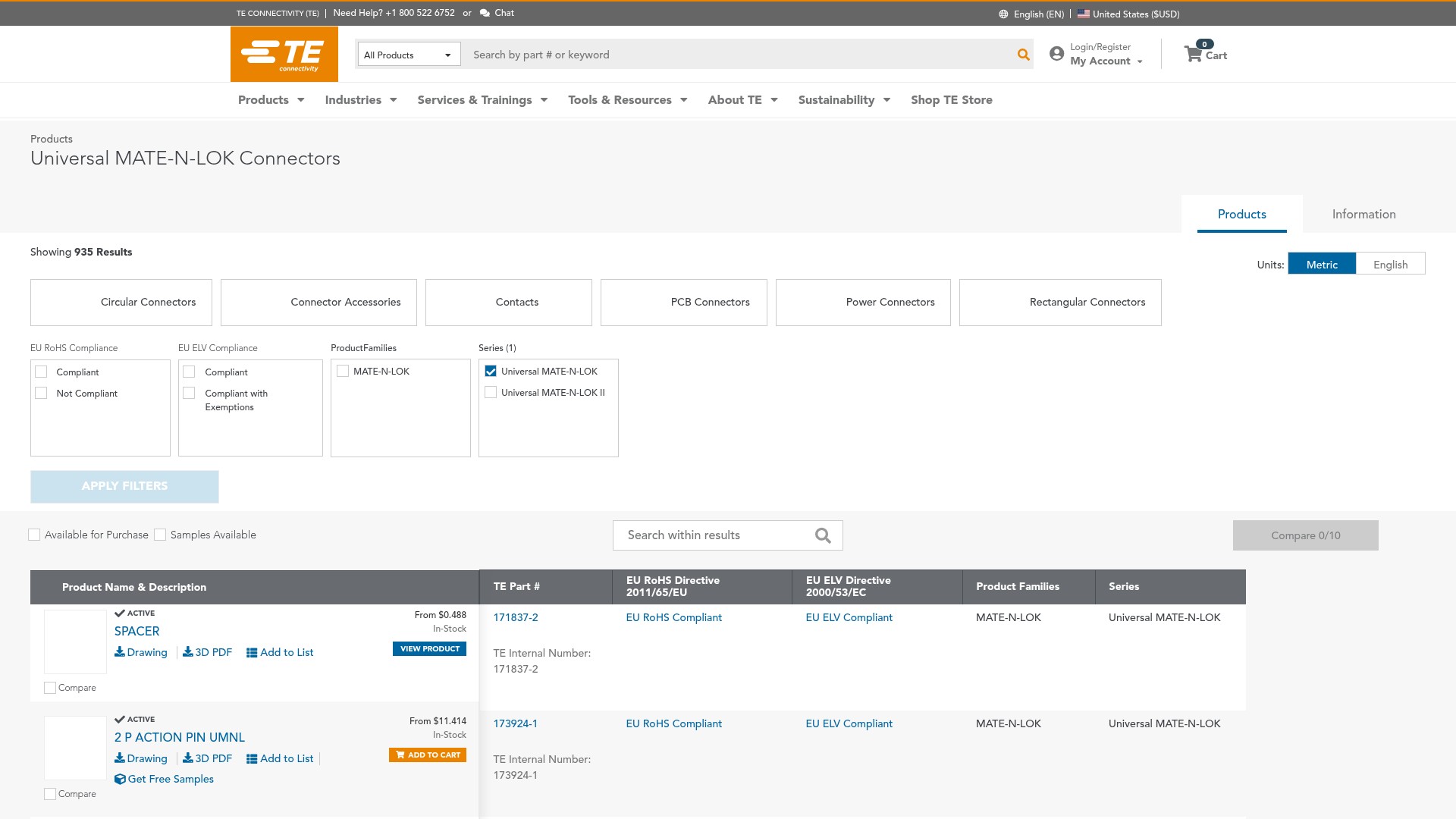Open part number 173924-1 link

516,723
